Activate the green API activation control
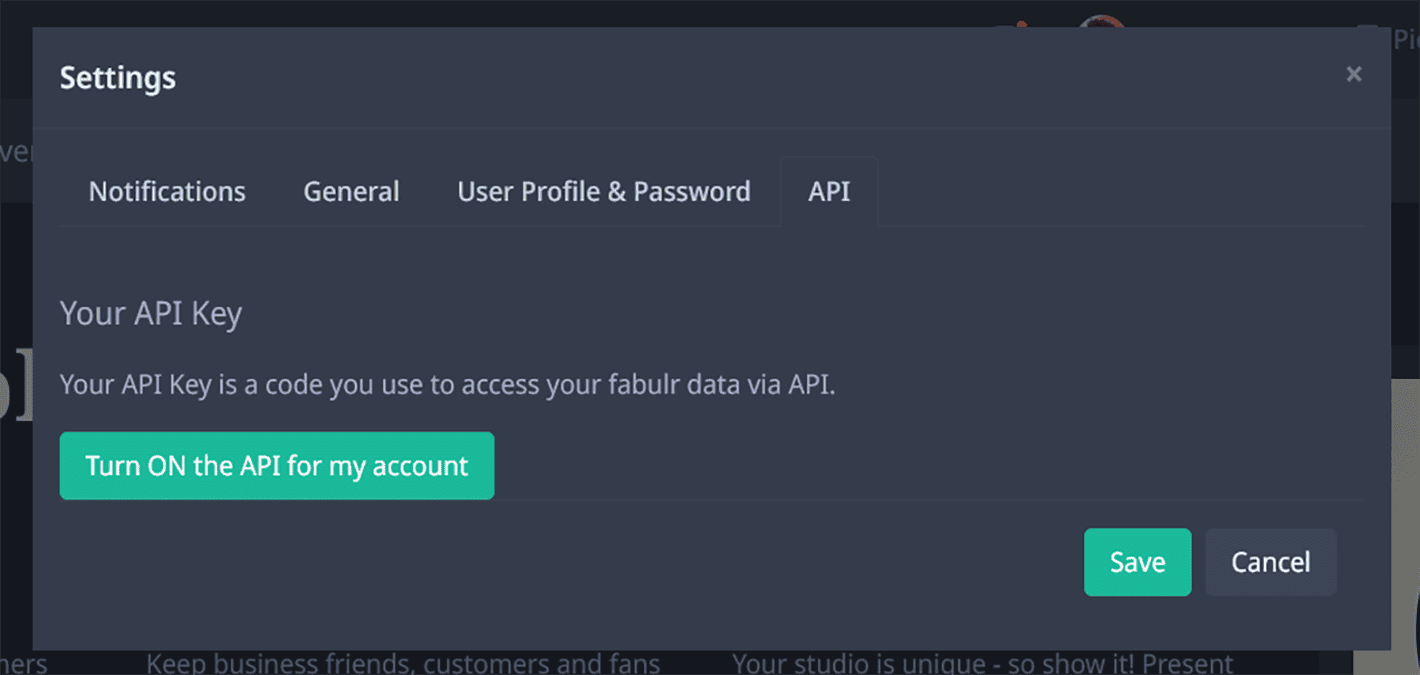 click(277, 466)
